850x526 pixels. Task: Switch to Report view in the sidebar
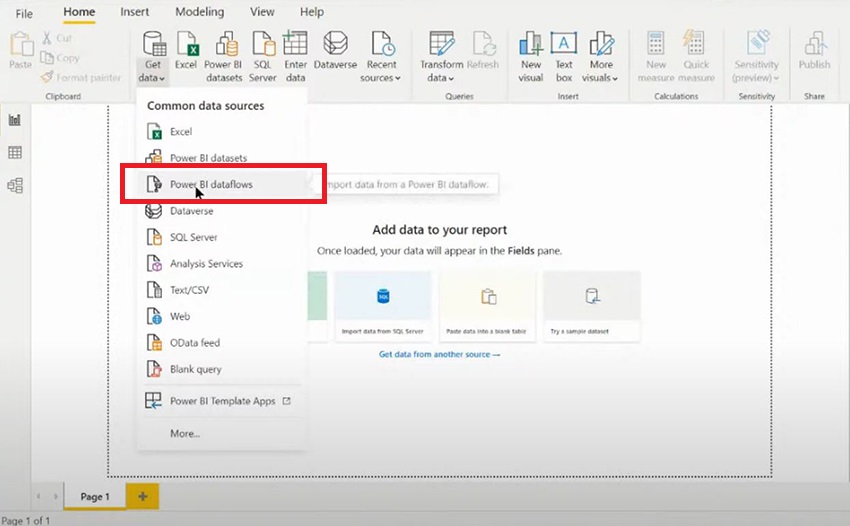tap(15, 120)
